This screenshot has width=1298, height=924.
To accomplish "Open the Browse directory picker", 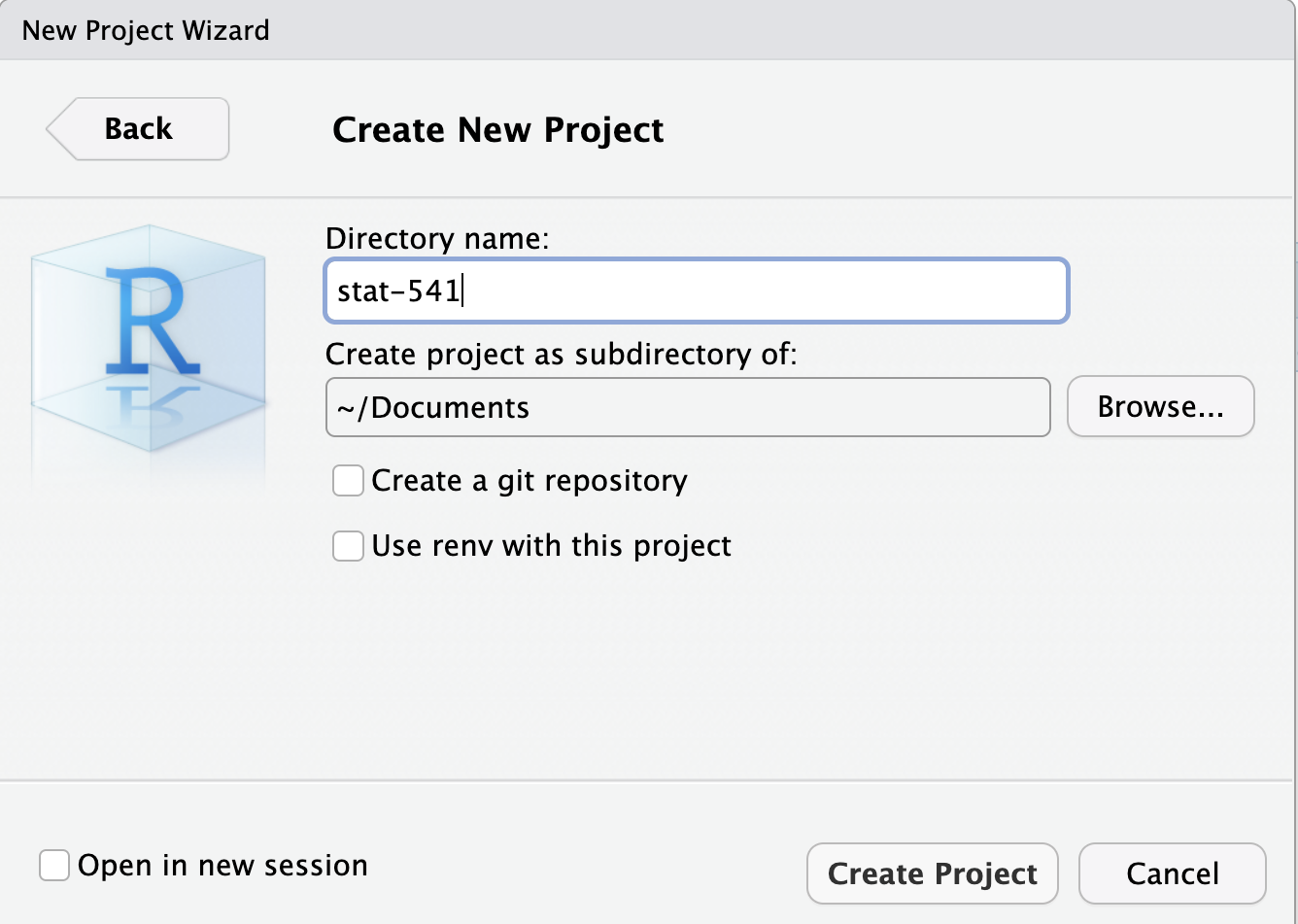I will click(1160, 406).
